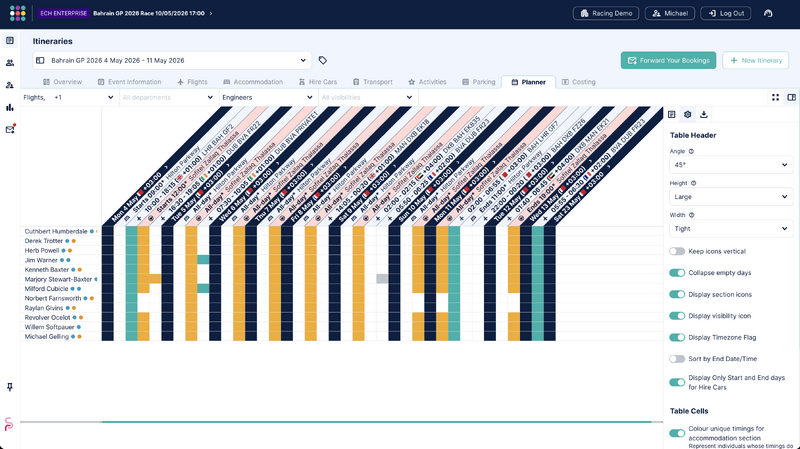
Task: Switch to the Parking tab
Action: (479, 82)
